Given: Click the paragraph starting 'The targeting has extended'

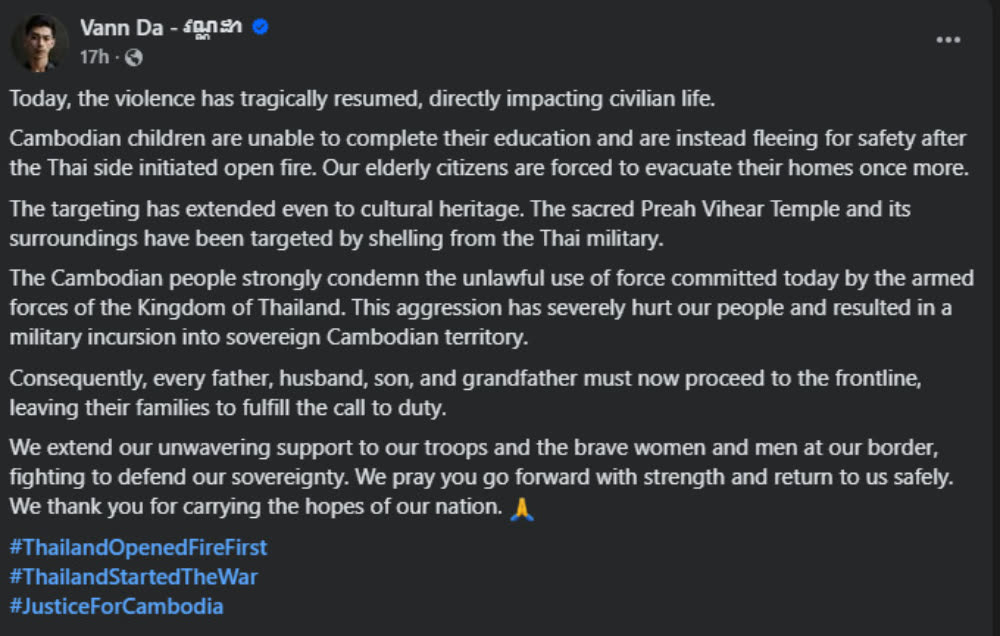Looking at the screenshot, I should coord(460,225).
